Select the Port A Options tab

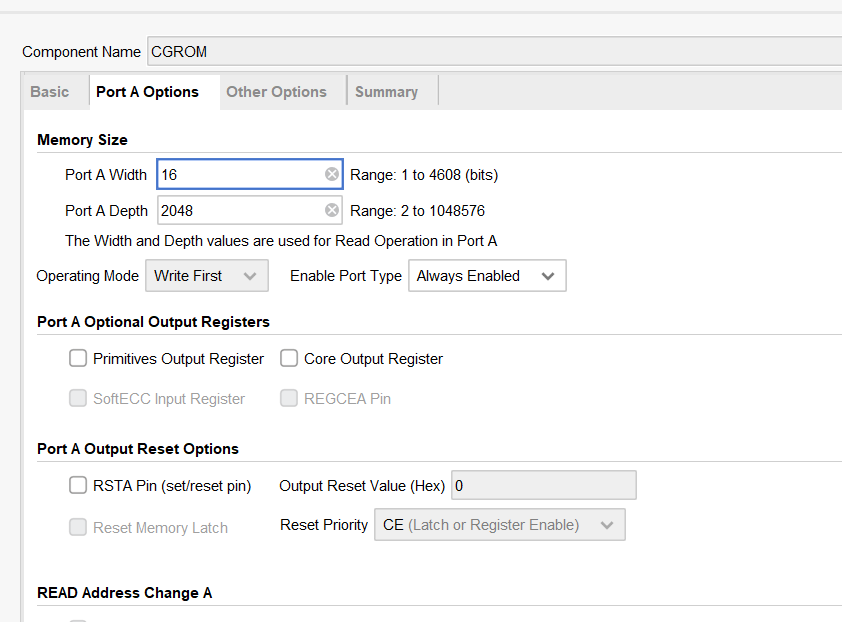coord(147,92)
